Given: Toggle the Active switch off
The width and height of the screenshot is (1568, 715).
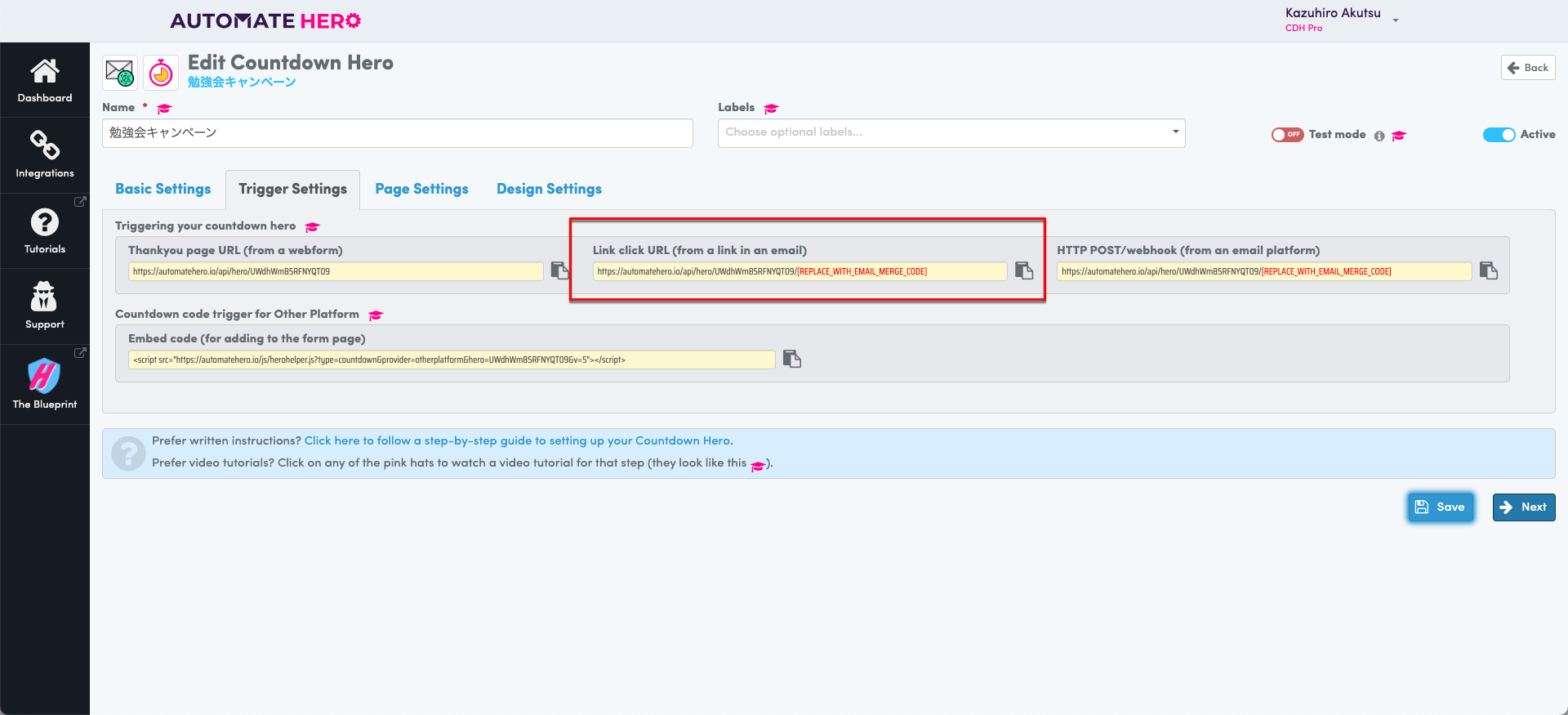Looking at the screenshot, I should pos(1499,135).
